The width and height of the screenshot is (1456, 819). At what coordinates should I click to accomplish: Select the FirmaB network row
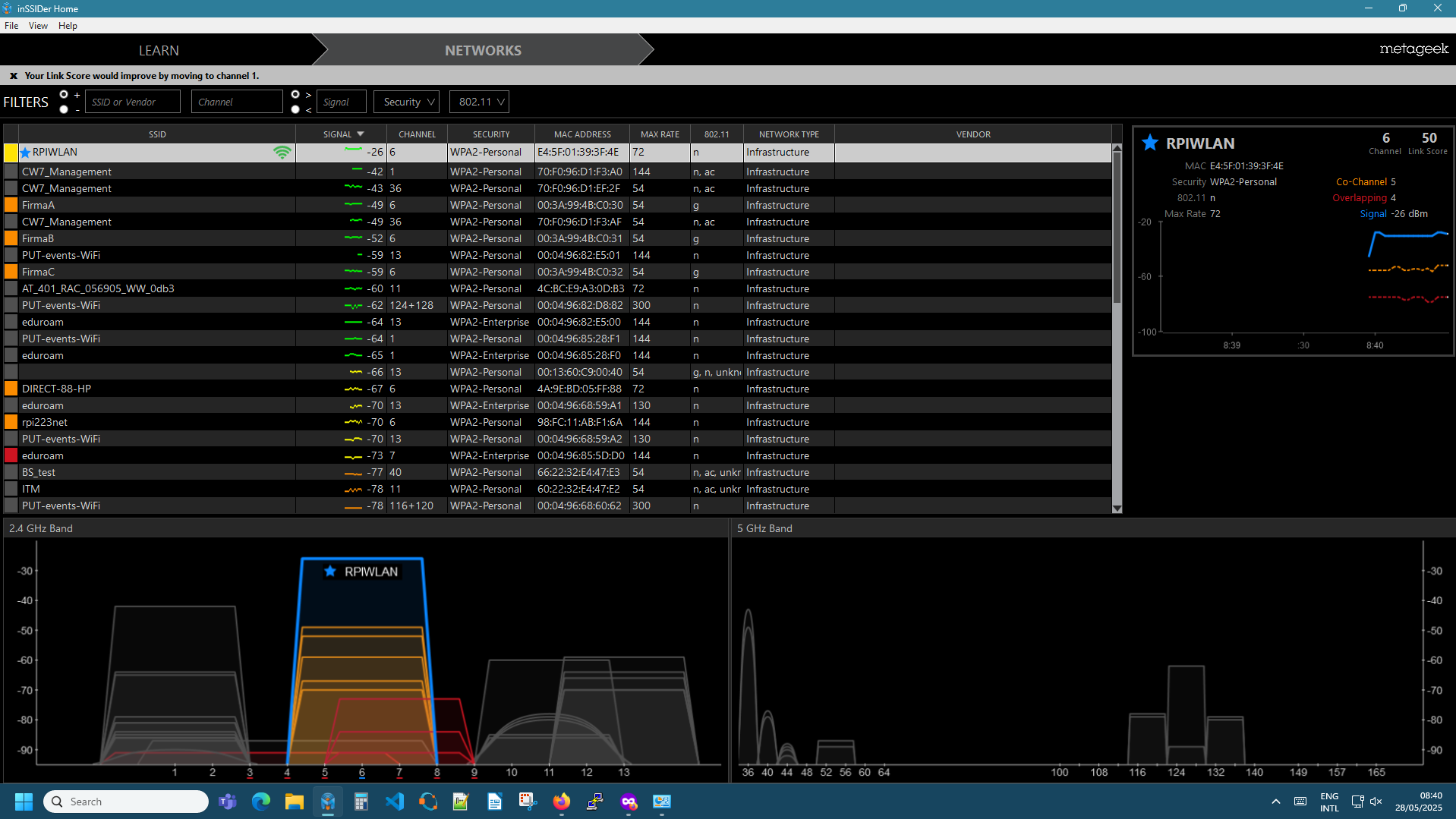click(558, 238)
